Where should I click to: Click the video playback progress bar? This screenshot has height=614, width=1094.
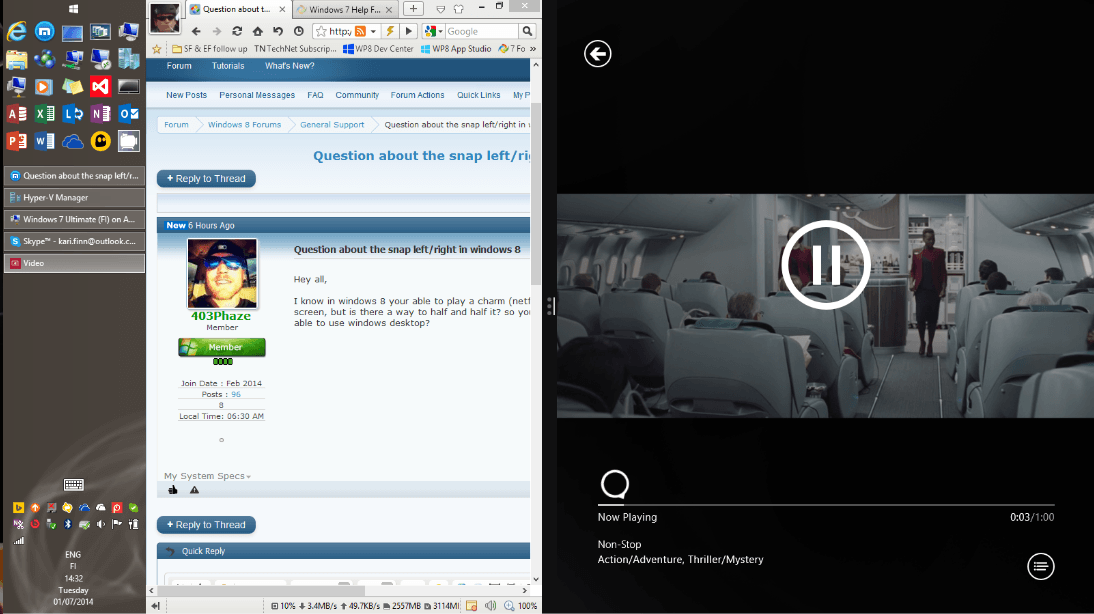pyautogui.click(x=826, y=504)
